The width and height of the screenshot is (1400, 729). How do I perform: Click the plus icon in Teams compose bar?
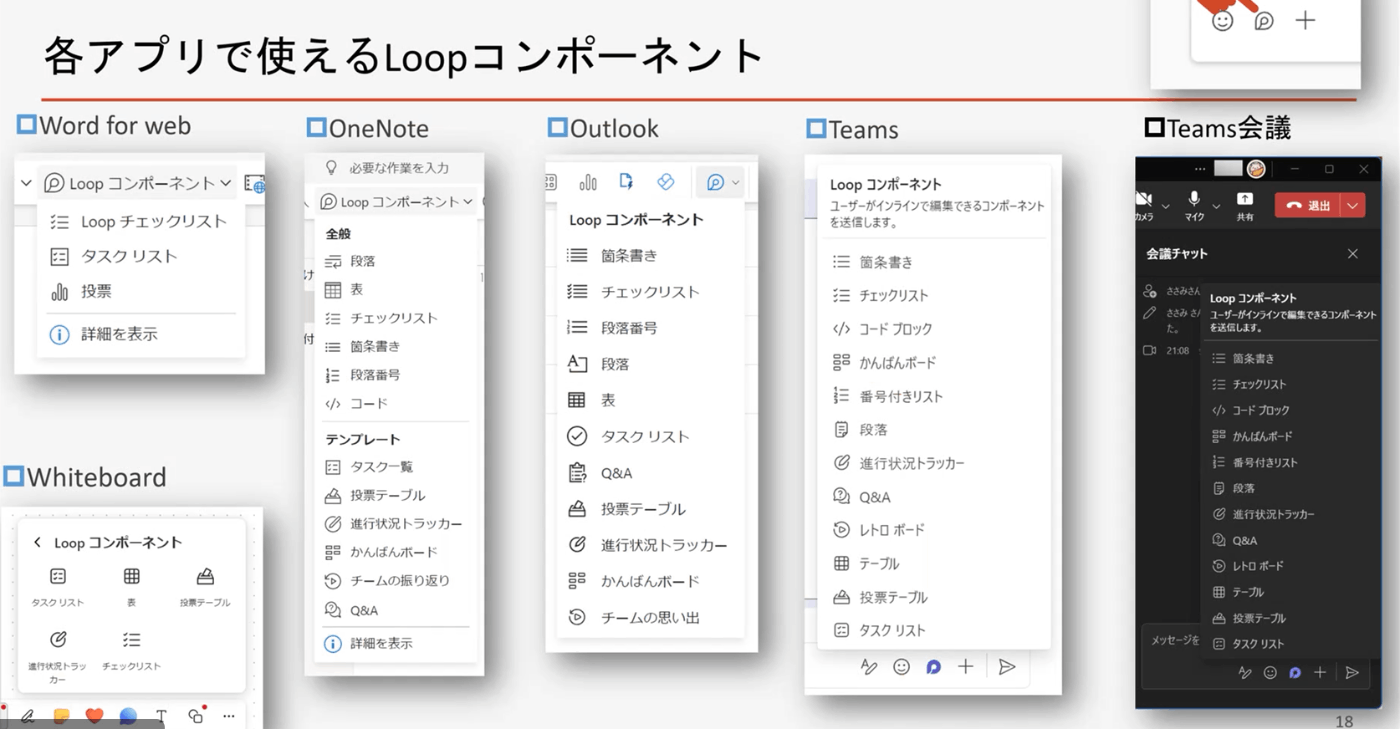pyautogui.click(x=965, y=667)
